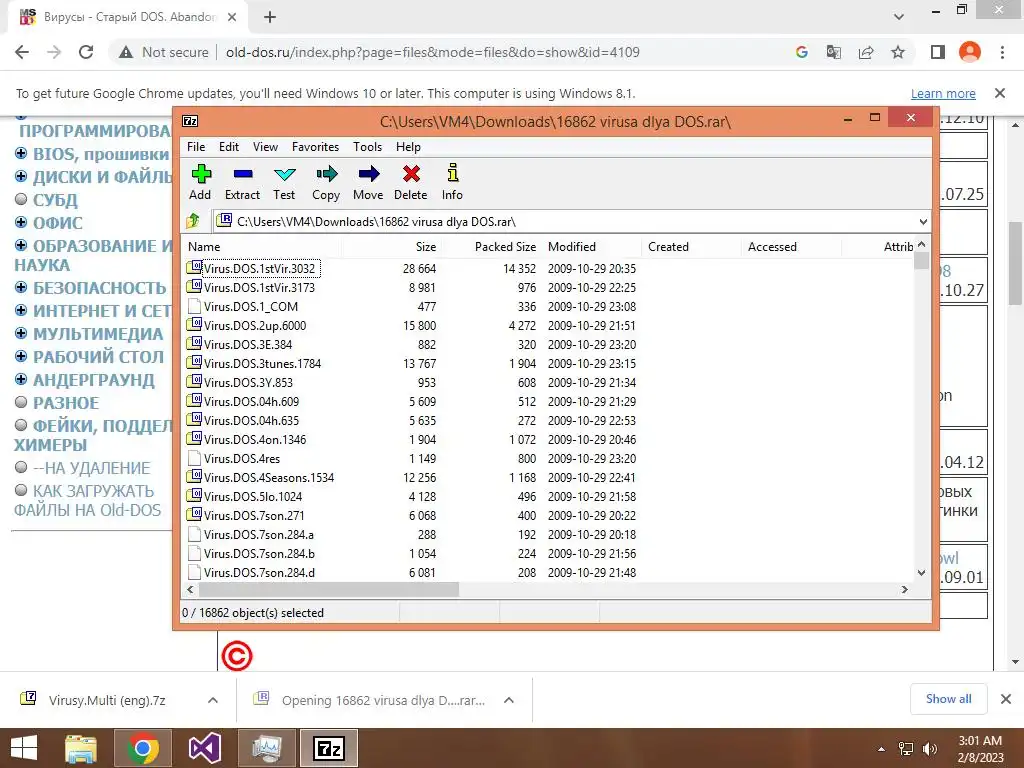Screen dimensions: 1024x768
Task: Expand the БЕЗОПАСНОСТЬ category
Action: [x=21, y=287]
